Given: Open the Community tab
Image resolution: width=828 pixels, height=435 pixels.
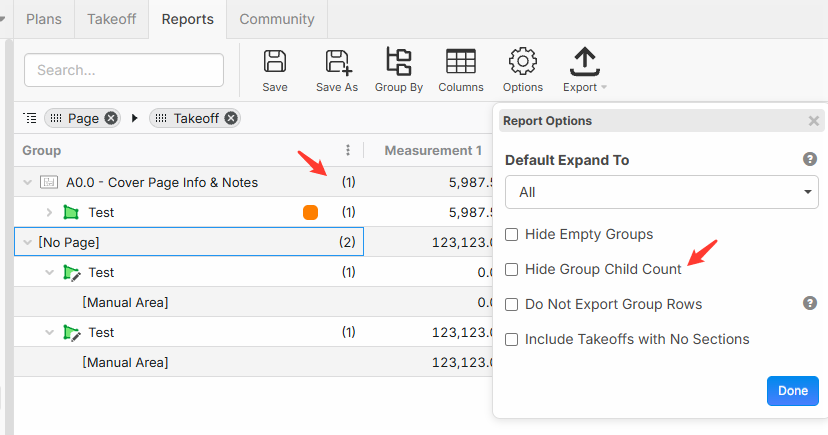Looking at the screenshot, I should [276, 19].
